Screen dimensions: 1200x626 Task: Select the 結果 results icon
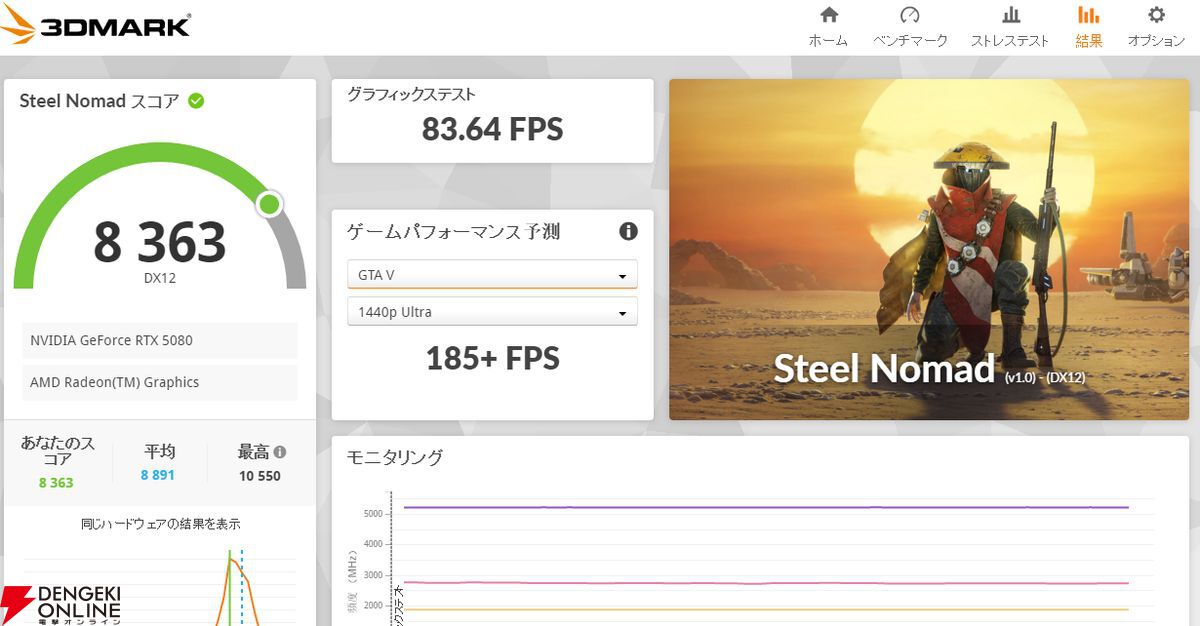(1088, 15)
